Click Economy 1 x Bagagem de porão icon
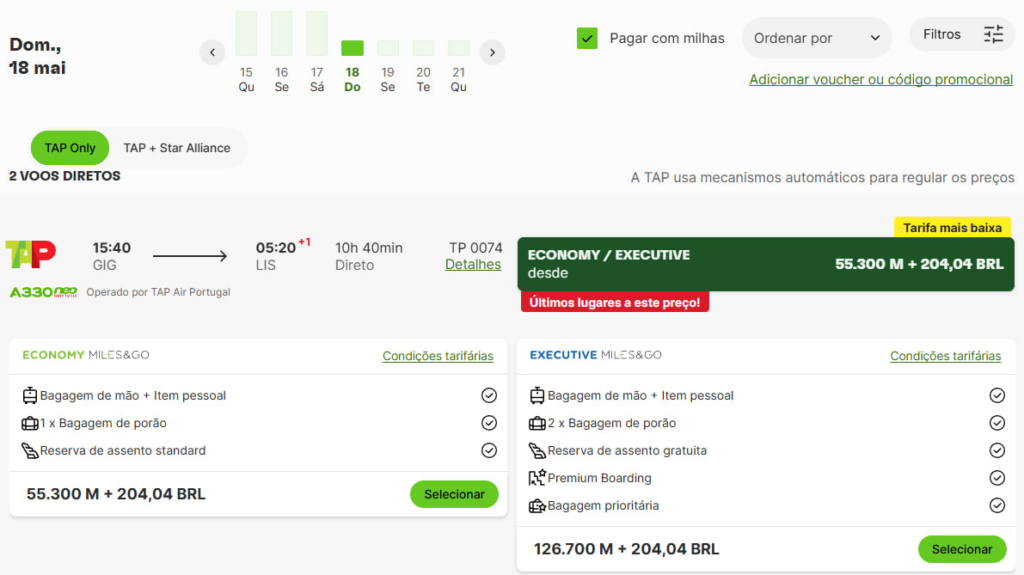Viewport: 1024px width, 575px height. 29,423
